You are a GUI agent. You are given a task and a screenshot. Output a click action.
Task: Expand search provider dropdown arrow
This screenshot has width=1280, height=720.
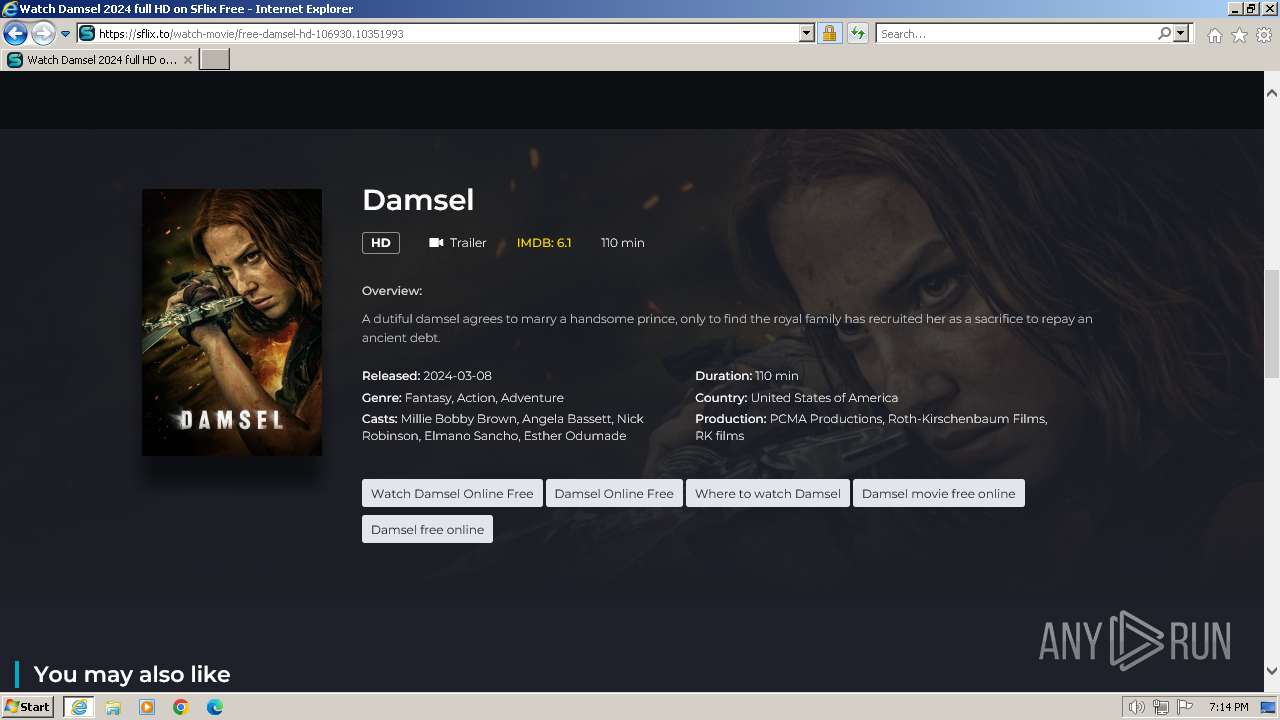(1181, 34)
